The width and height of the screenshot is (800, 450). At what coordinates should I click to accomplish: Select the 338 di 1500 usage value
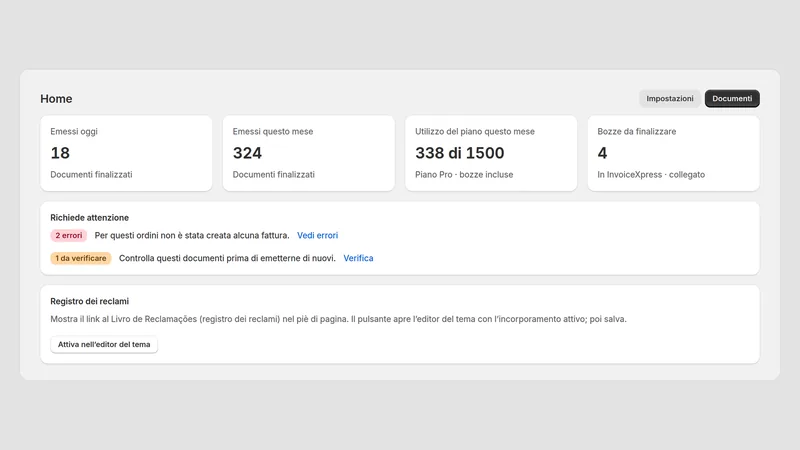pyautogui.click(x=460, y=153)
